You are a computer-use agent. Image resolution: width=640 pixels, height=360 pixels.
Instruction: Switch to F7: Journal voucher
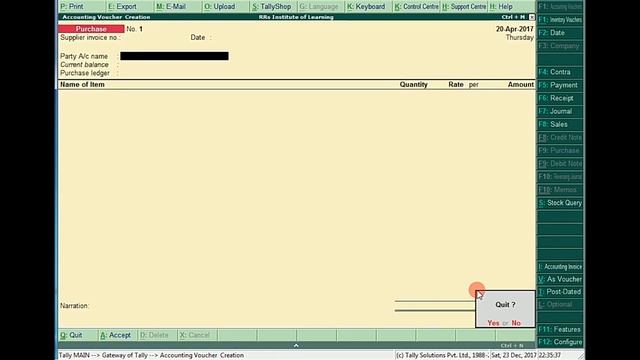[x=560, y=111]
